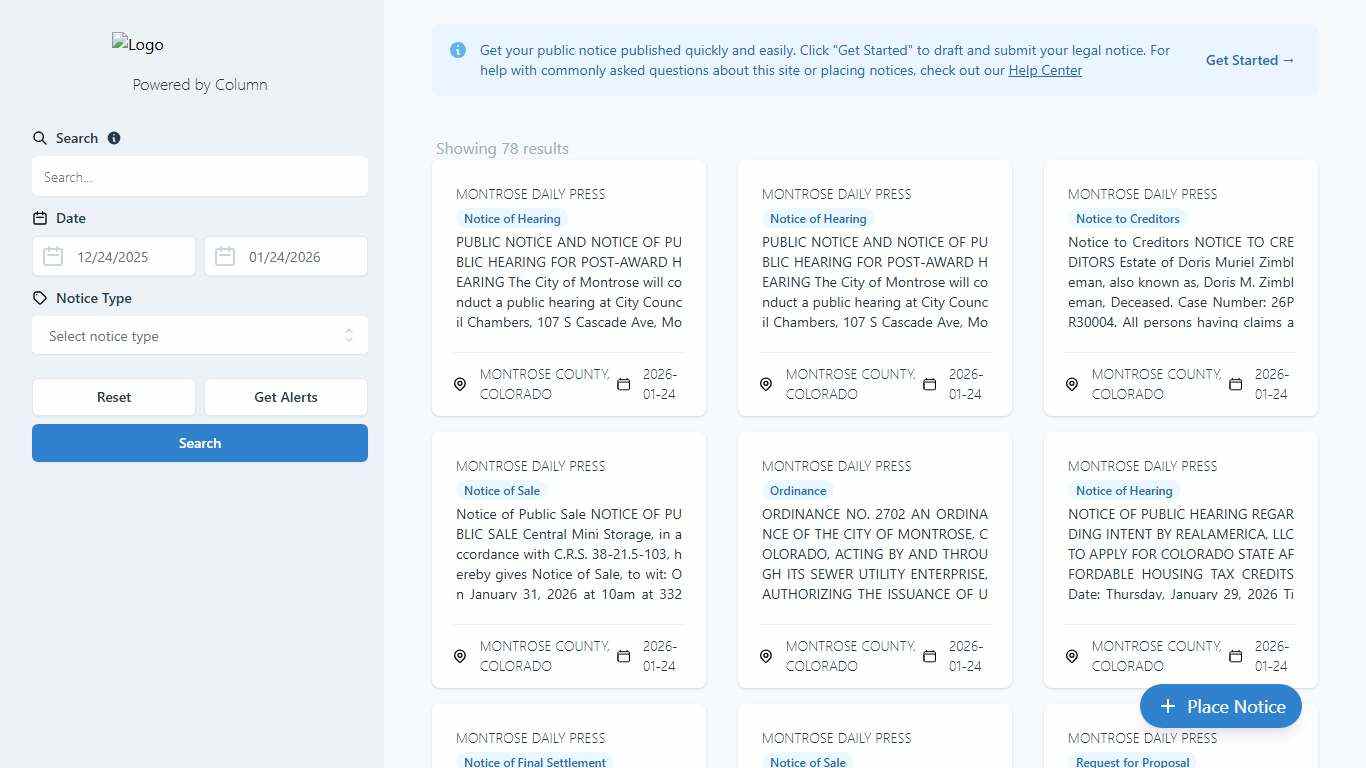Click location pin icon on Central Mini Storage card
The width and height of the screenshot is (1366, 768).
(x=460, y=656)
